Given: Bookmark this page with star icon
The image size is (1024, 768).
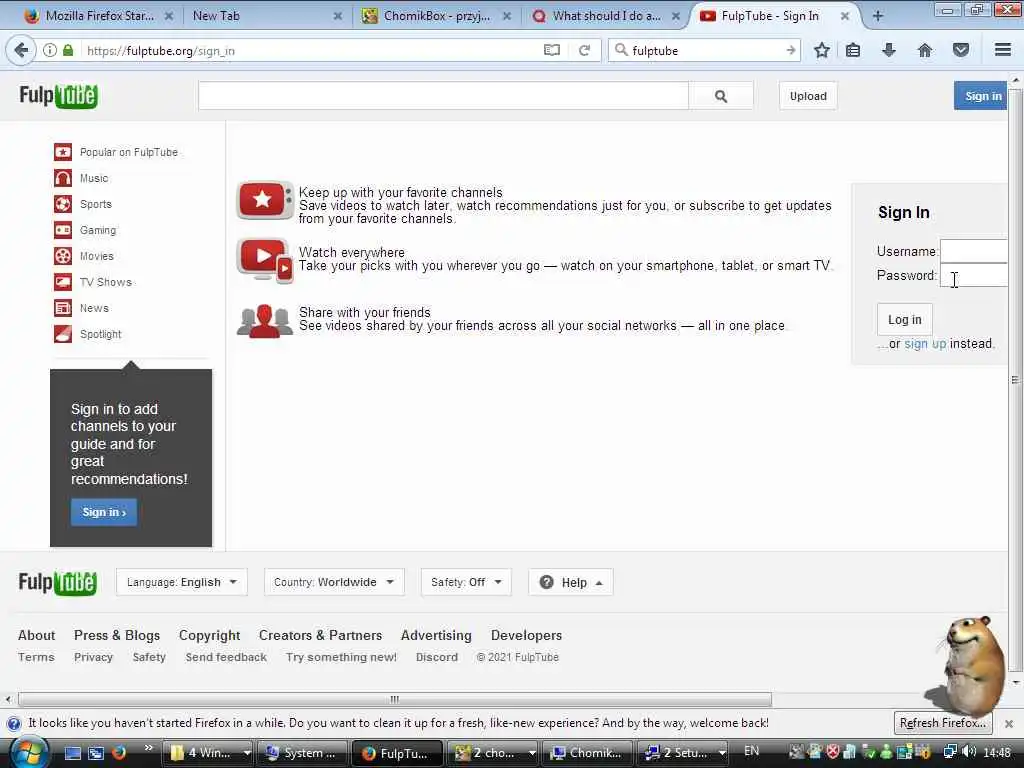Looking at the screenshot, I should tap(822, 50).
